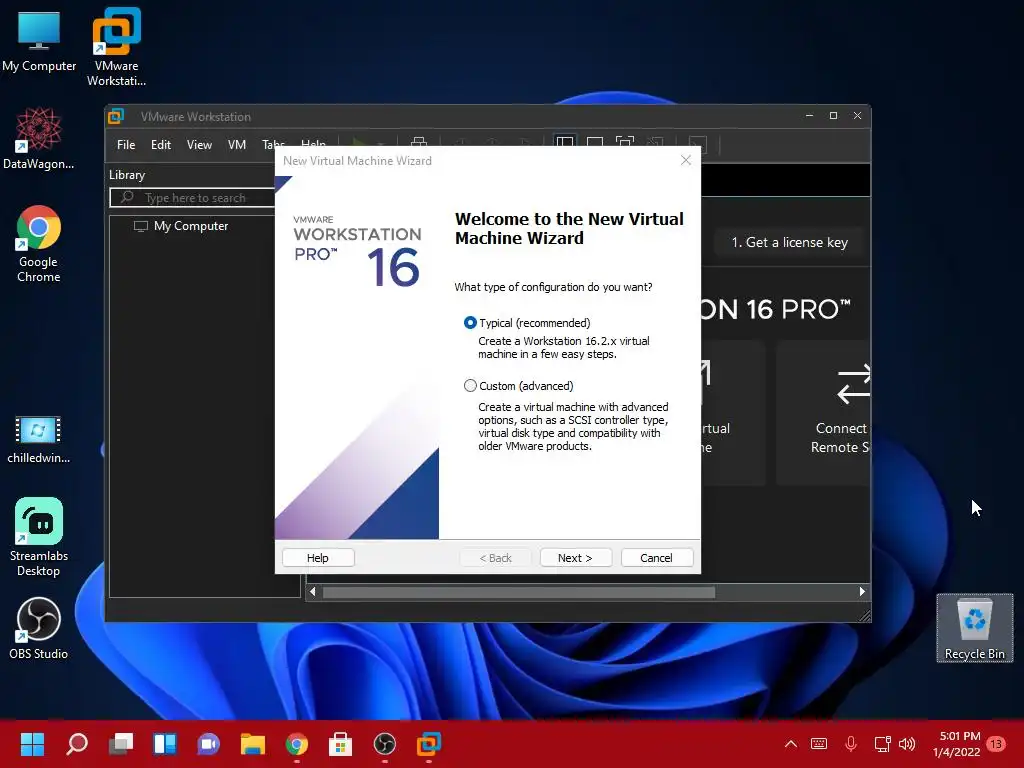This screenshot has width=1024, height=768.
Task: Click the network tray icon
Action: coord(882,744)
